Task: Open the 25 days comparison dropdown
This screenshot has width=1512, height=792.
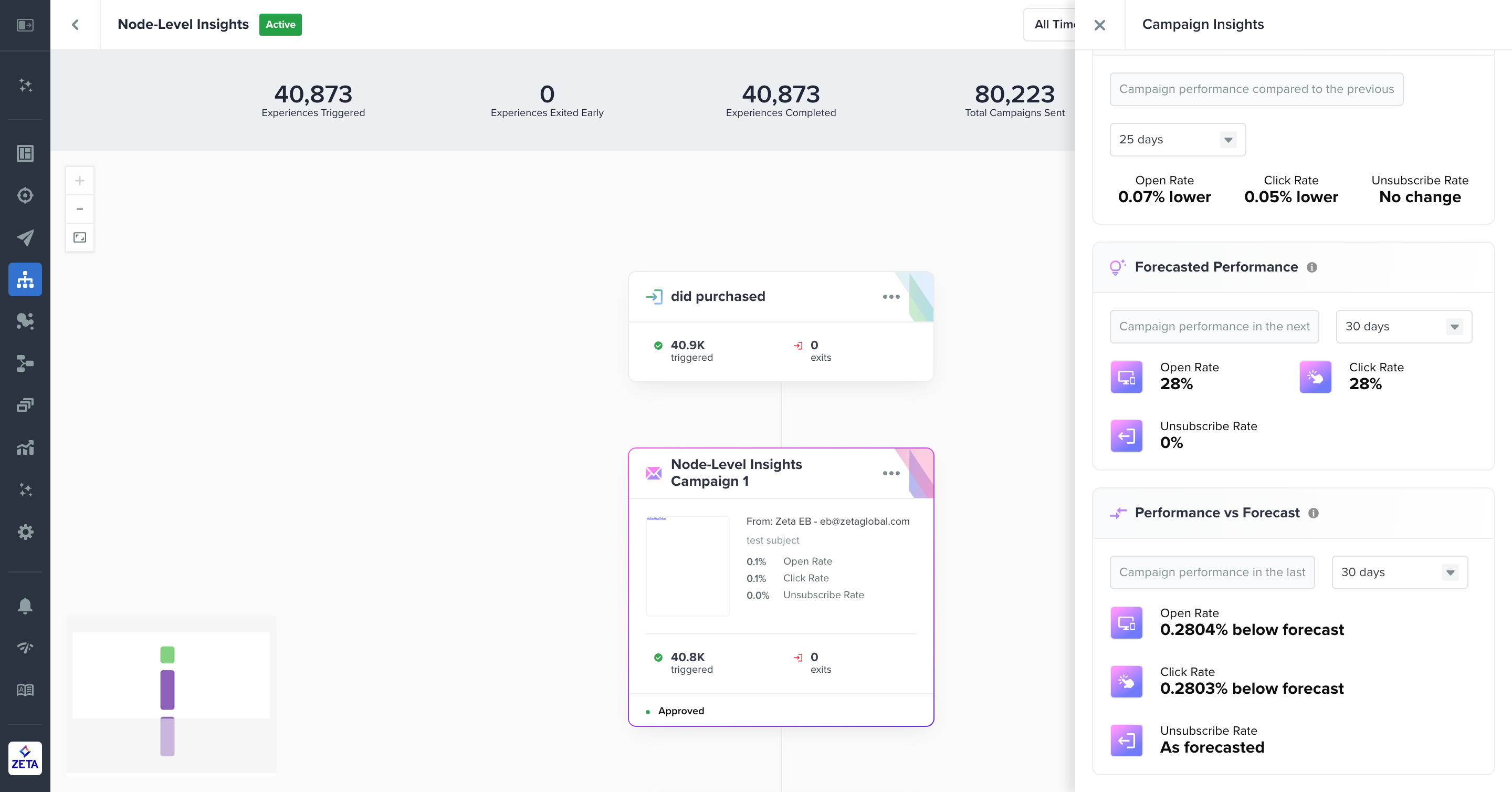Action: [x=1178, y=140]
